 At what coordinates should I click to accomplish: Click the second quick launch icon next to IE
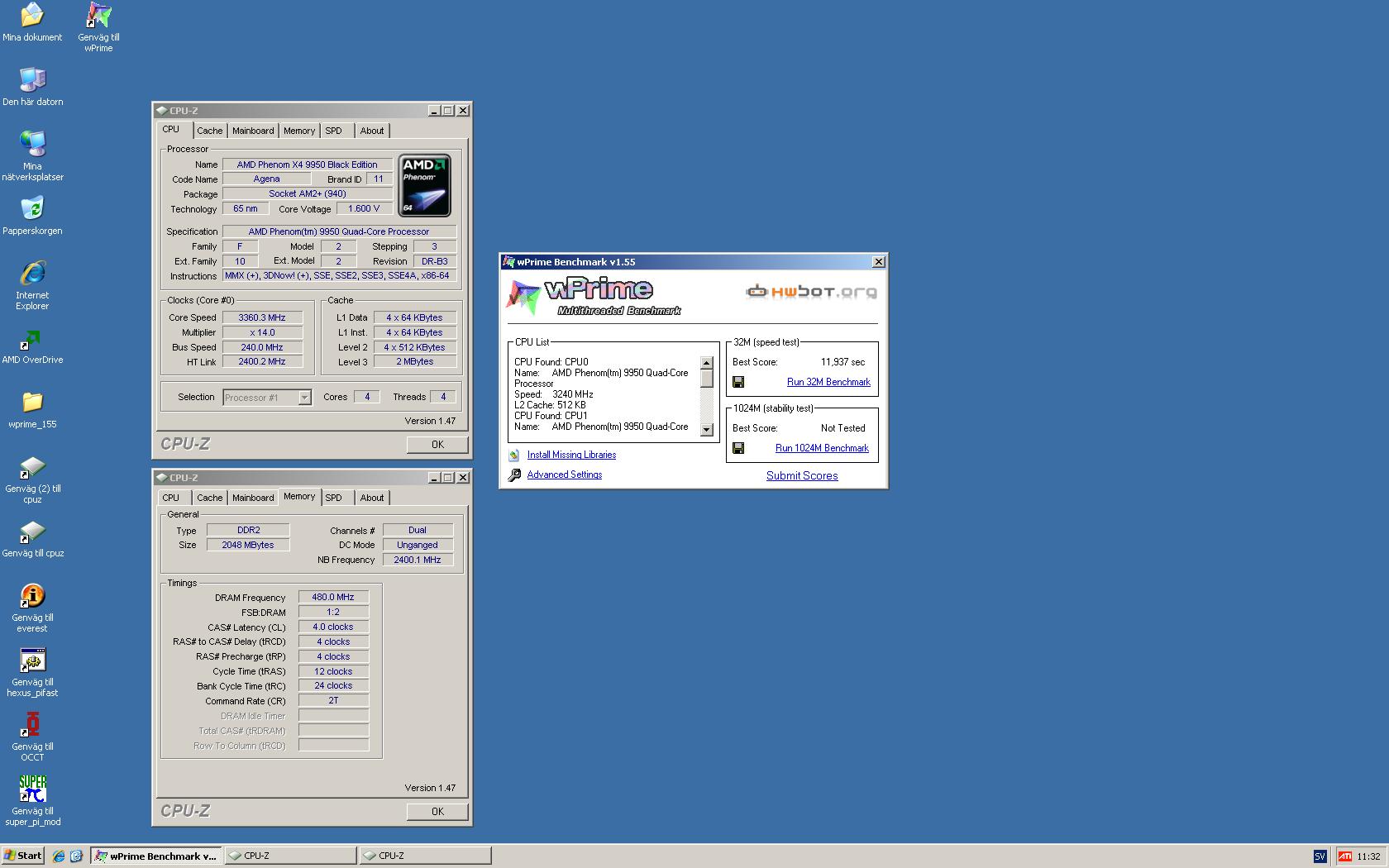click(x=76, y=856)
